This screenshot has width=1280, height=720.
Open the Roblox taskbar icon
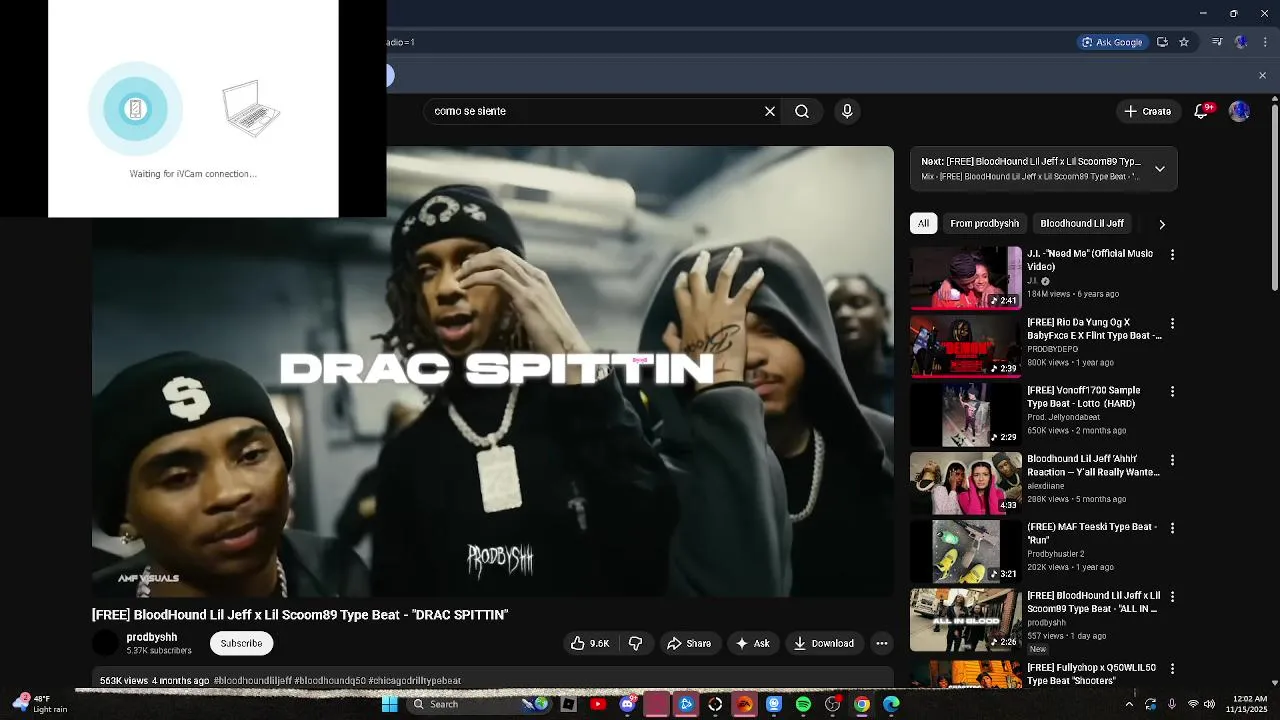coord(568,704)
